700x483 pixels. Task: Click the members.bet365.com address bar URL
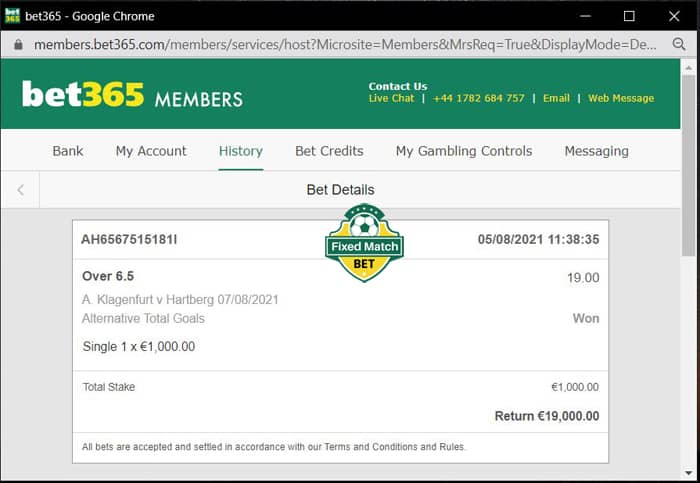point(345,45)
